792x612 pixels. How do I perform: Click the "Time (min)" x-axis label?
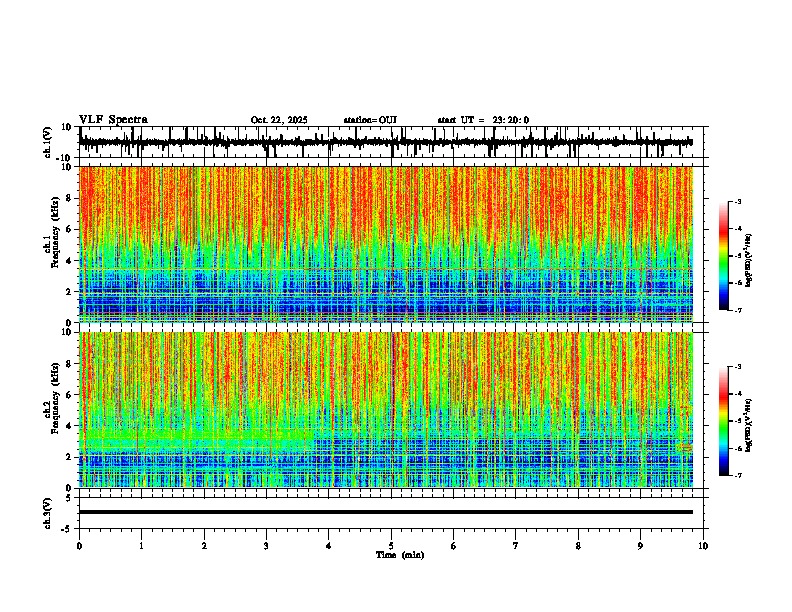[400, 555]
